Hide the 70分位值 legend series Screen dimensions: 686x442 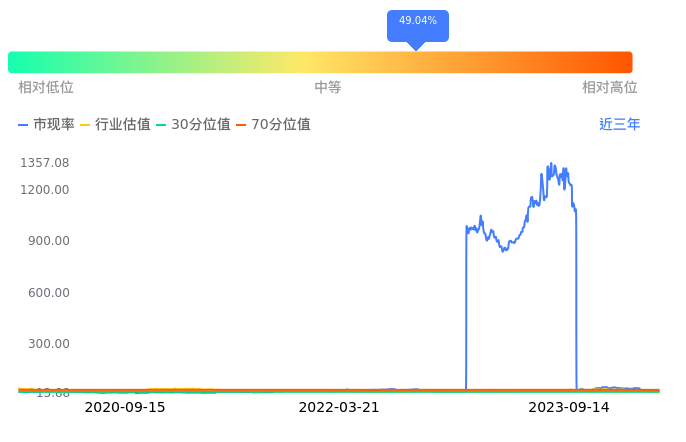pos(273,125)
